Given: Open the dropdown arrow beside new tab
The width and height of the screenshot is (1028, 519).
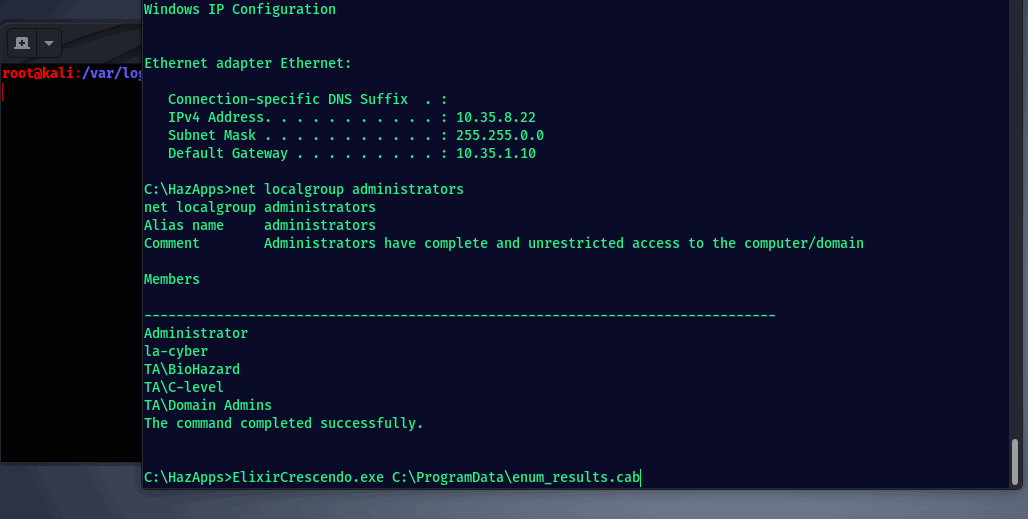Looking at the screenshot, I should tap(49, 43).
